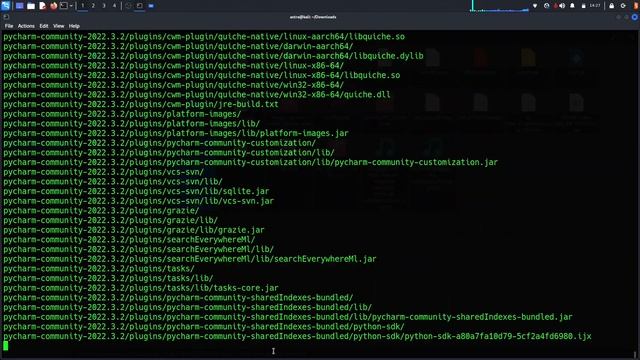The height and width of the screenshot is (360, 640).
Task: Switch to workspace 2
Action: click(93, 6)
